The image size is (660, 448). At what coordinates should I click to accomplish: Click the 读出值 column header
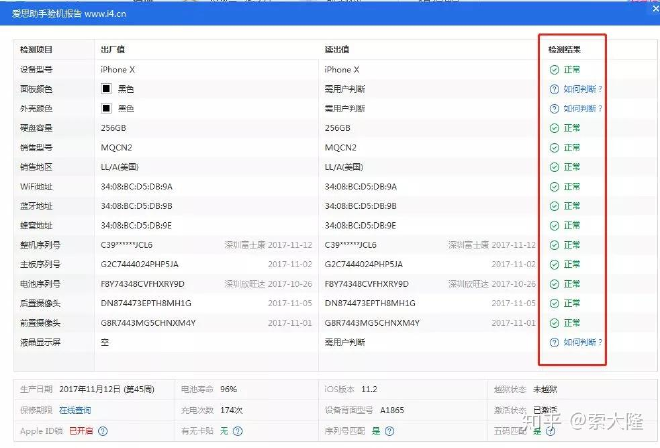[x=337, y=50]
